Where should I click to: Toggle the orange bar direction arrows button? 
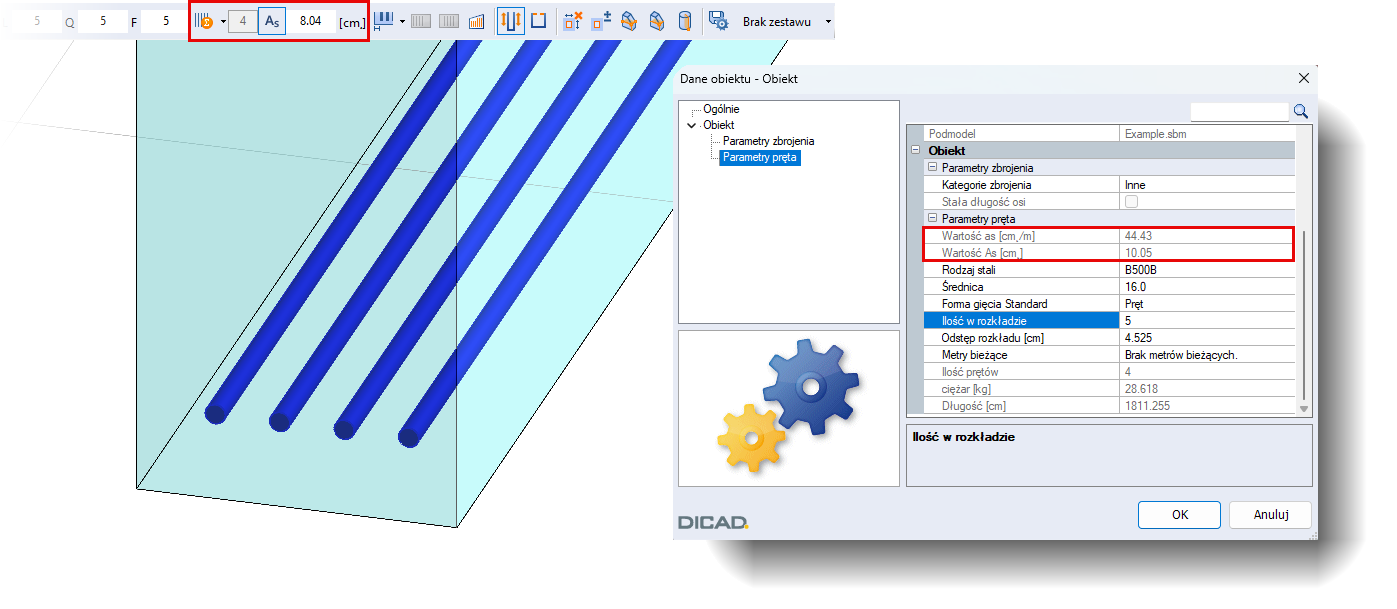coord(510,21)
